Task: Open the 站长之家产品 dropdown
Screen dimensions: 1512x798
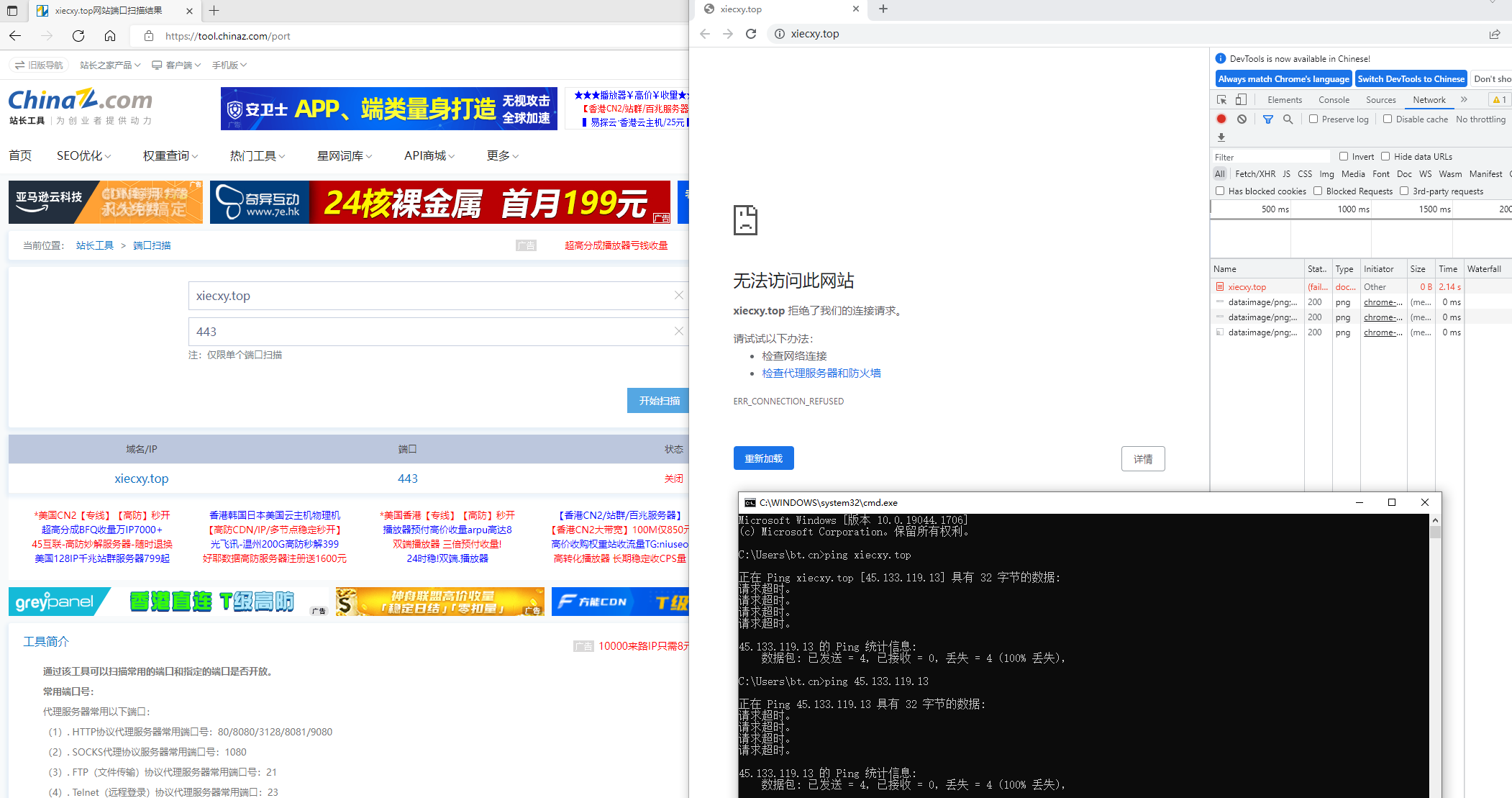Action: click(110, 65)
